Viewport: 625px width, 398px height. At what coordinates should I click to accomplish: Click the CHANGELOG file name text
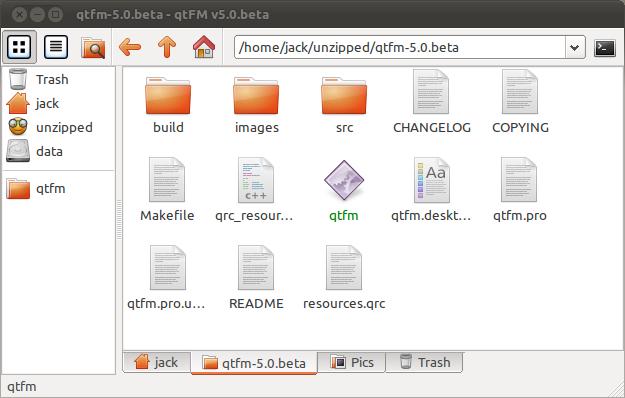(x=432, y=127)
